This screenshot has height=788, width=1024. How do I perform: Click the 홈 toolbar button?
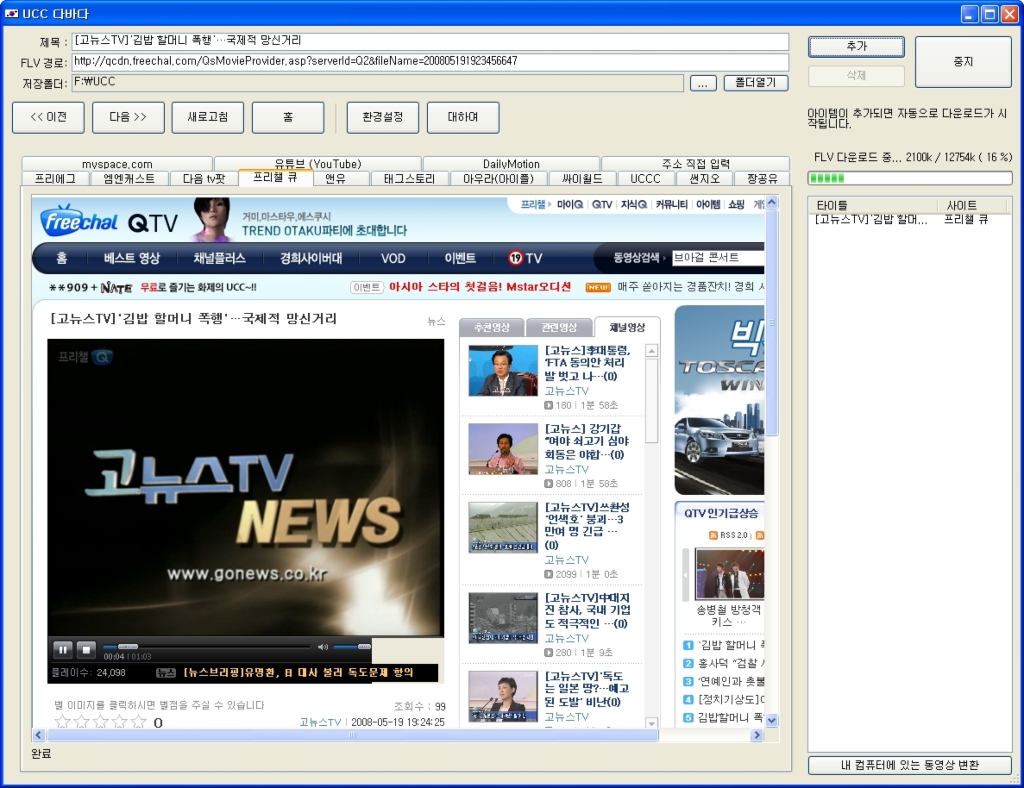(288, 118)
